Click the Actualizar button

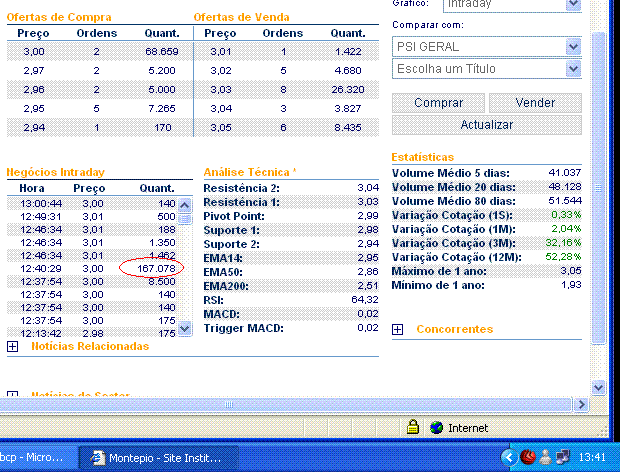coord(487,125)
